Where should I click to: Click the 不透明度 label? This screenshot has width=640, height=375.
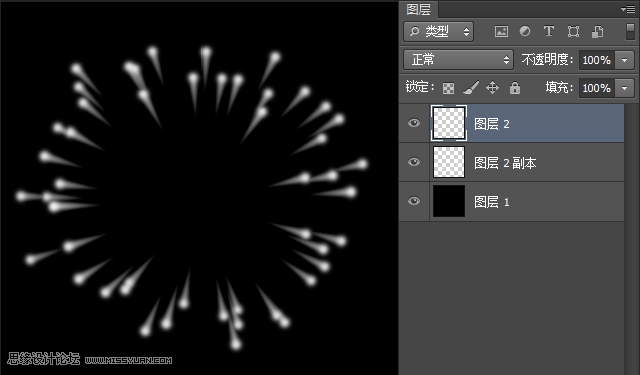tap(547, 60)
